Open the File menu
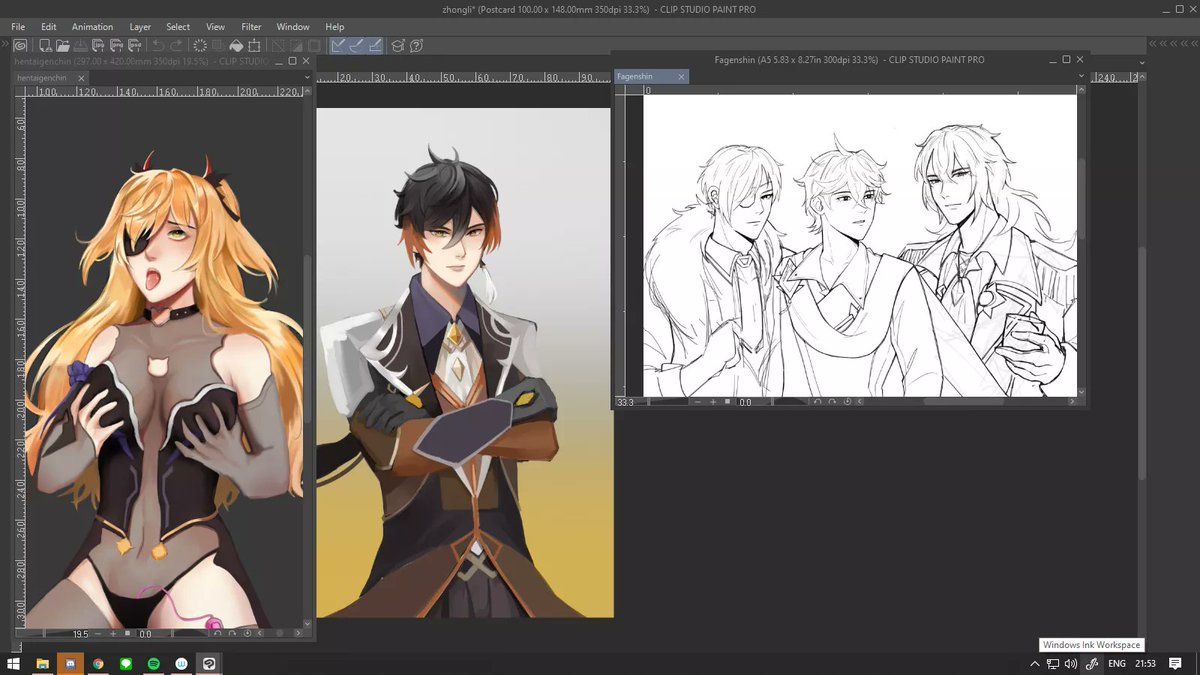Viewport: 1200px width, 675px height. [x=18, y=27]
